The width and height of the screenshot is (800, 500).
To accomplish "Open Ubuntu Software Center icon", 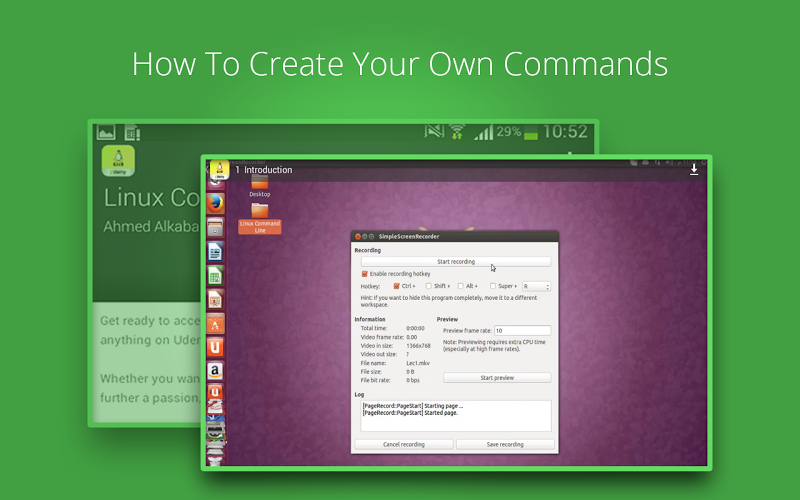I will point(215,324).
